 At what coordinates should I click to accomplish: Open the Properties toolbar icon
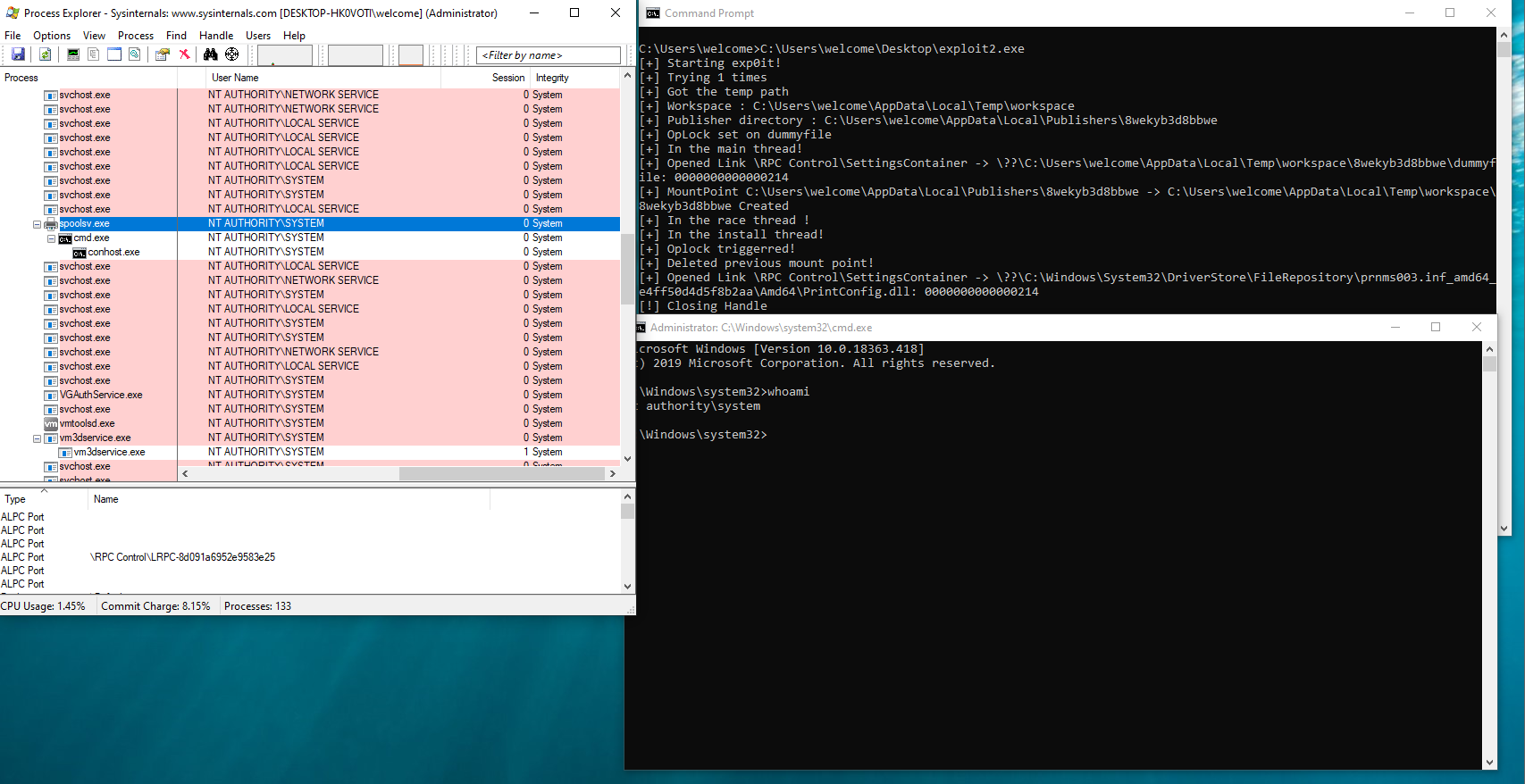pyautogui.click(x=162, y=54)
